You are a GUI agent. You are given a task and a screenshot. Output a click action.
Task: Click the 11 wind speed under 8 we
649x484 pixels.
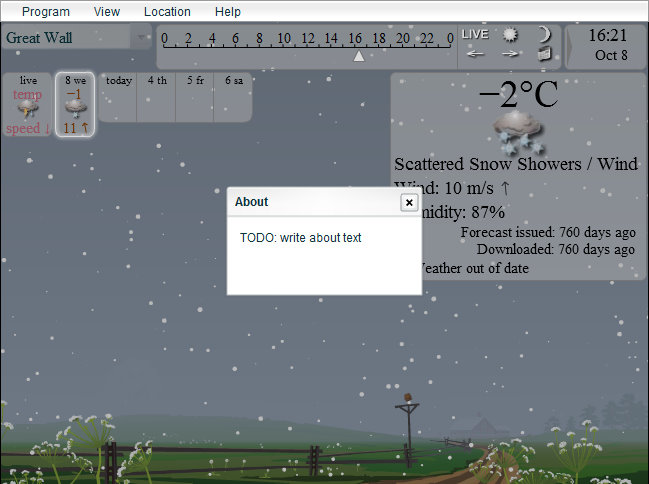point(70,128)
